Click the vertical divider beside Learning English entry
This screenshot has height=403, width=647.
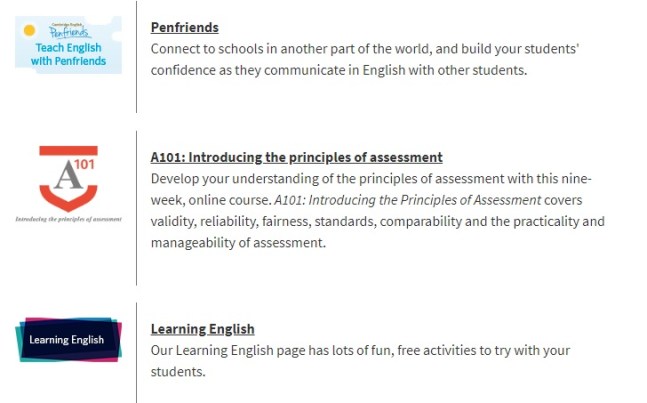coord(136,352)
